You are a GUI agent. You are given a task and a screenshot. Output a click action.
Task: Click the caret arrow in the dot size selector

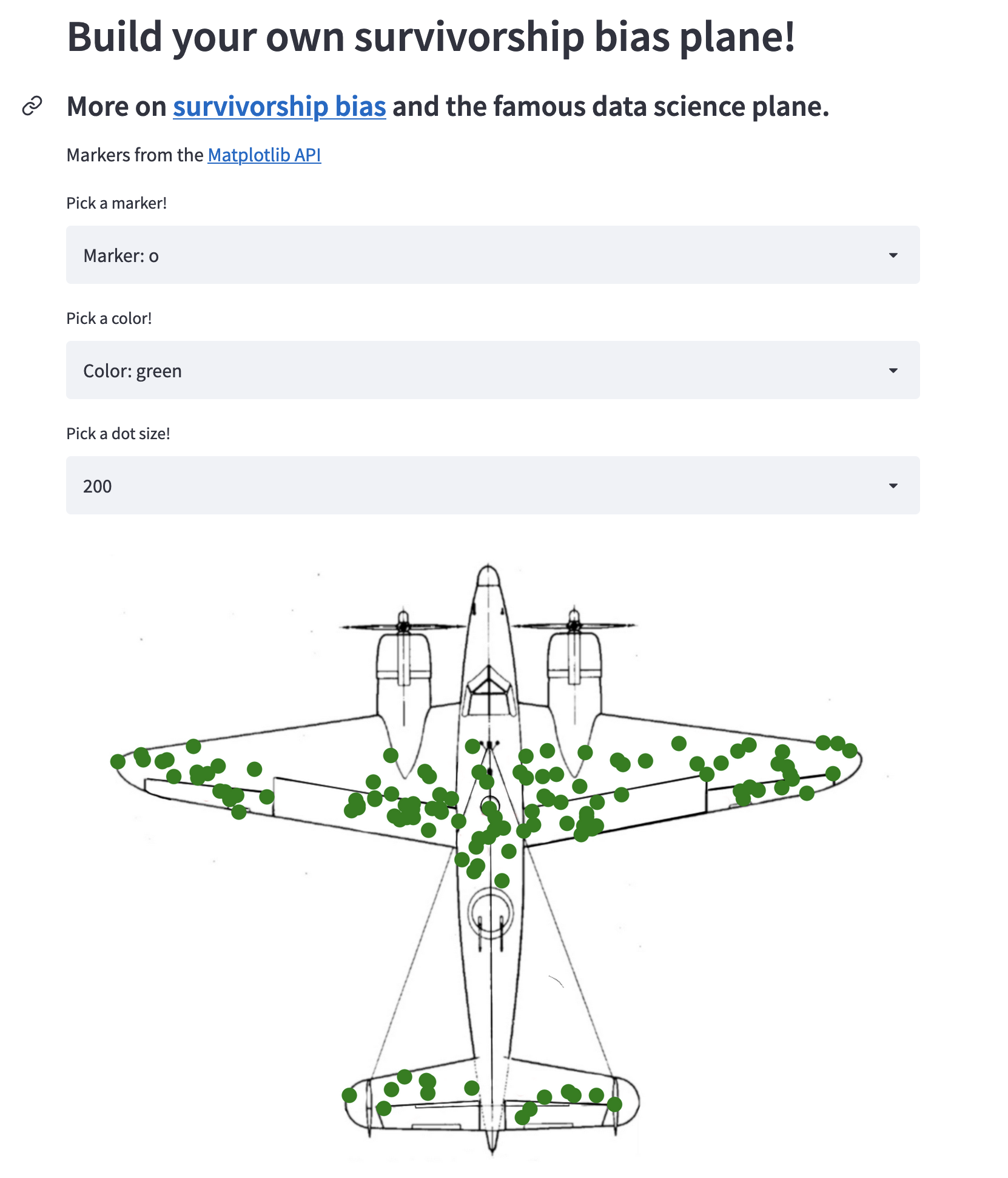[x=893, y=486]
